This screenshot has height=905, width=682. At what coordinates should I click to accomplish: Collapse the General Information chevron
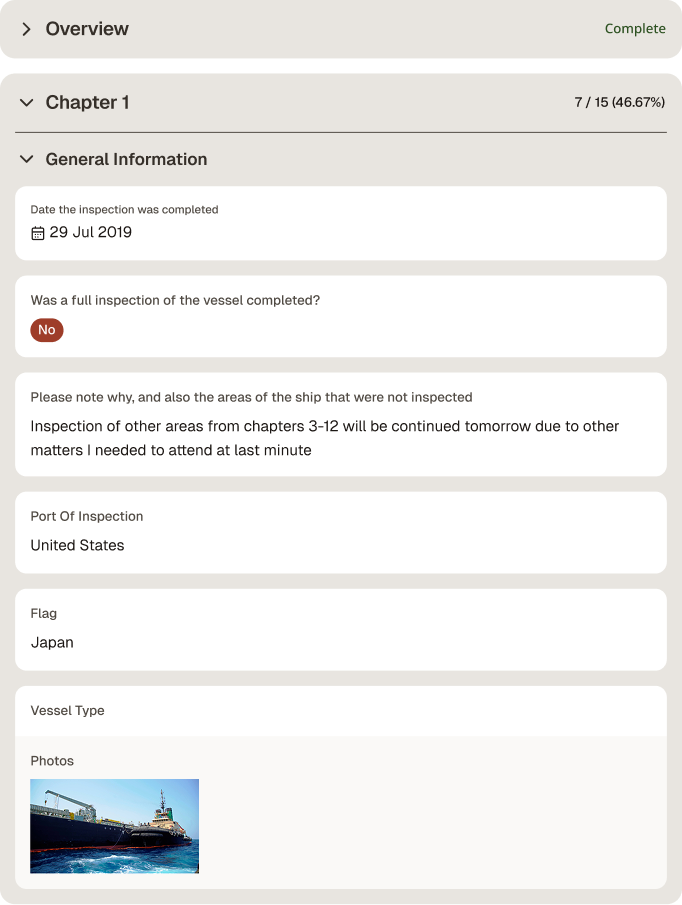26,159
